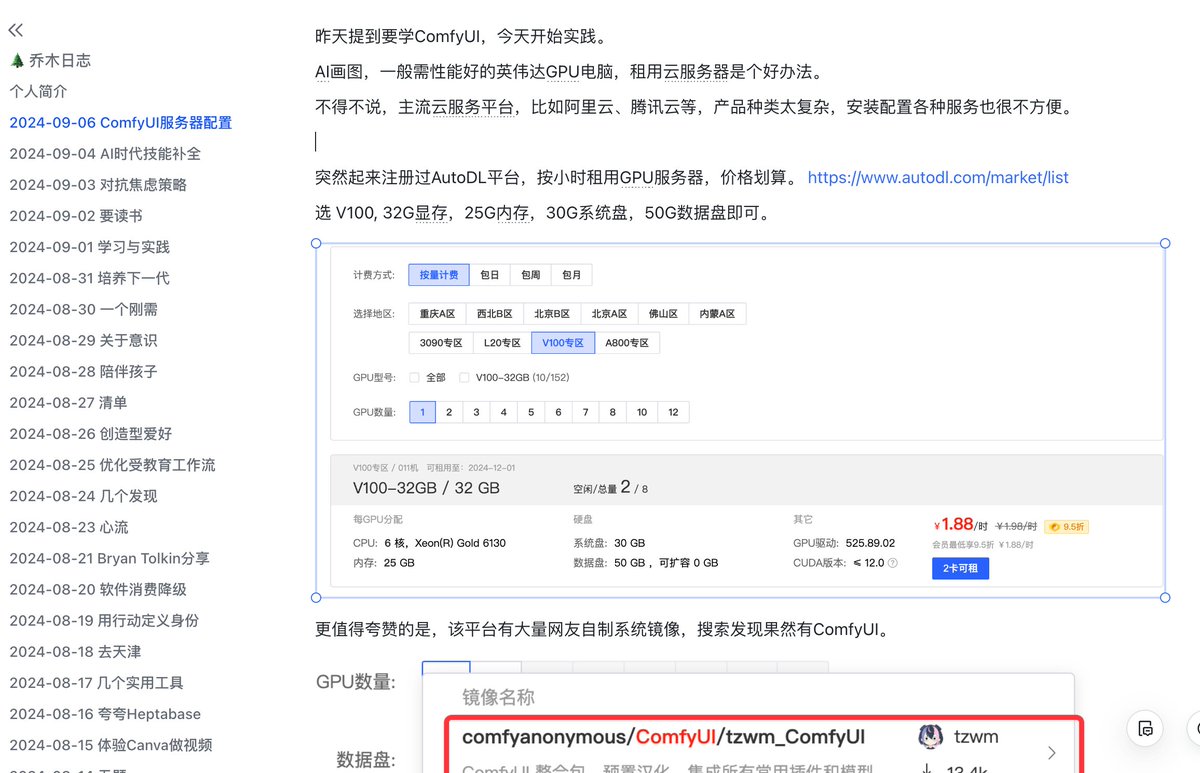The image size is (1200, 773).
Task: Select the 2024-09-06 ComfyUI服务器配置 entry
Action: [121, 123]
